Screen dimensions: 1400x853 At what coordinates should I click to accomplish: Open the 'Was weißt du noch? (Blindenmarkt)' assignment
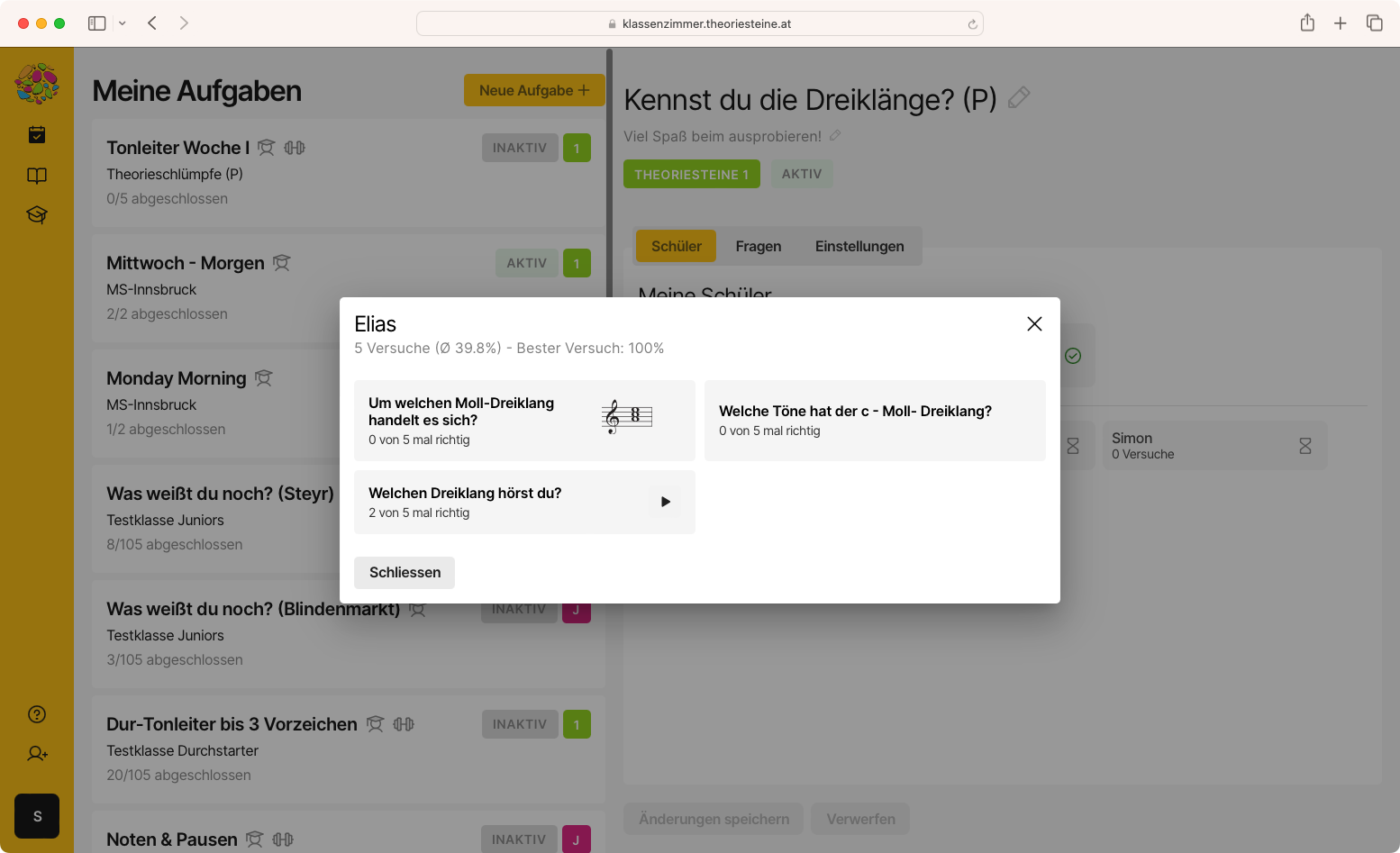(x=349, y=634)
